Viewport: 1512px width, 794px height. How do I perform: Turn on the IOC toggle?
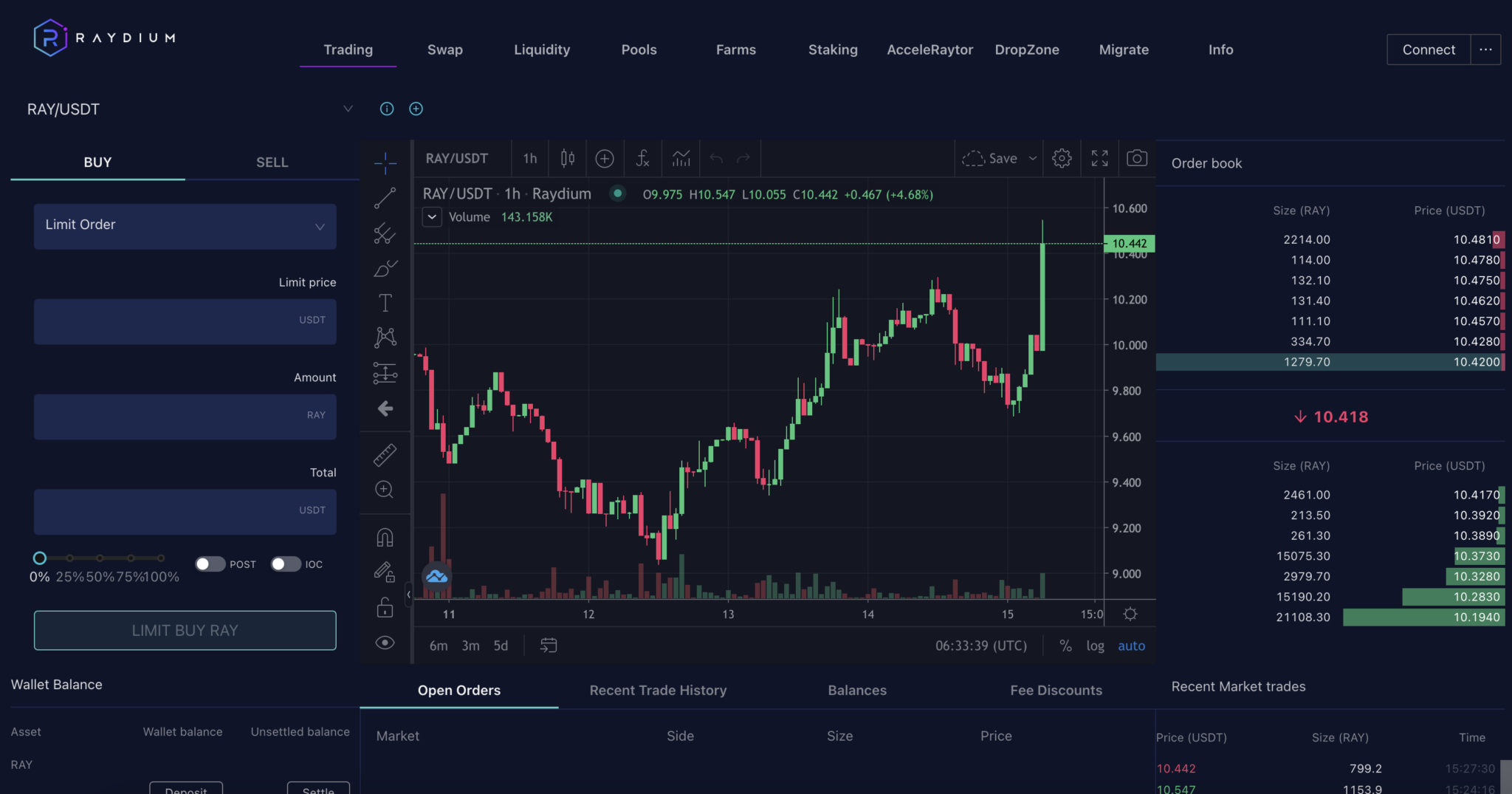click(x=285, y=564)
